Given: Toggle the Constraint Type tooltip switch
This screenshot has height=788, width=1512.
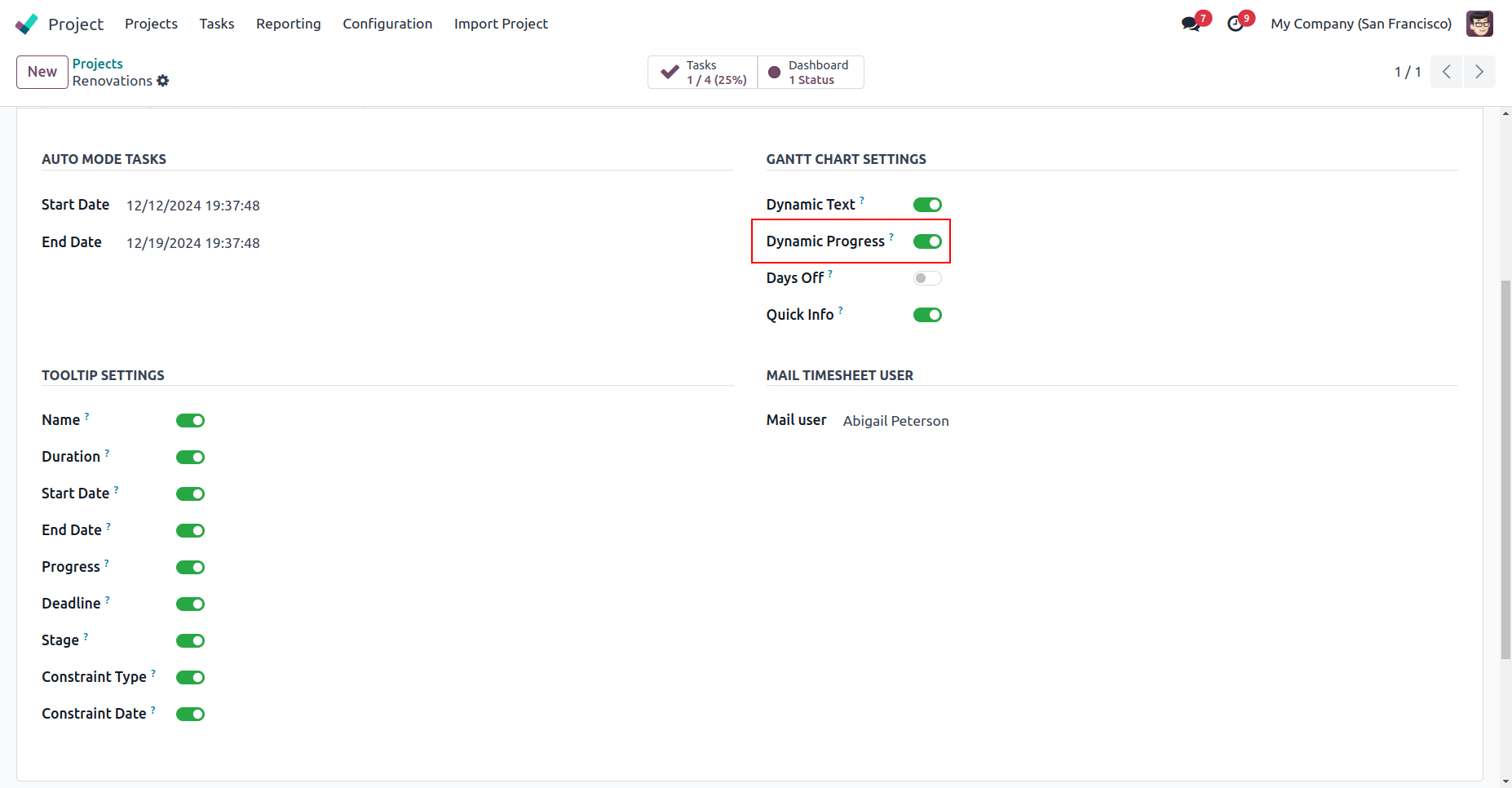Looking at the screenshot, I should (190, 677).
